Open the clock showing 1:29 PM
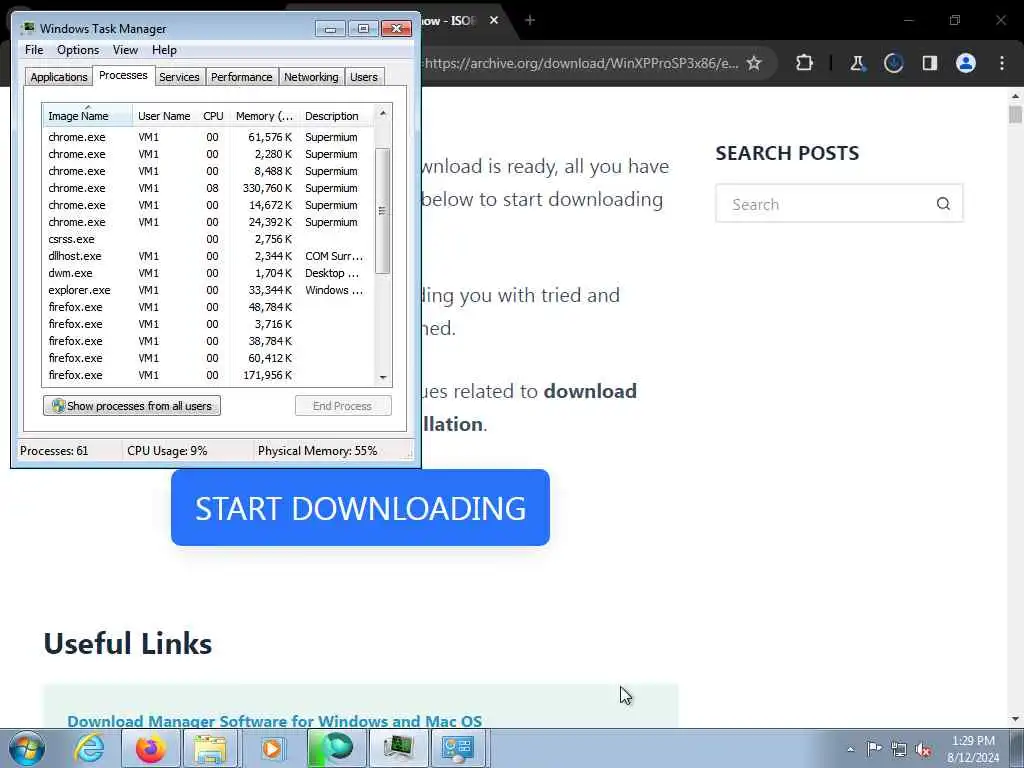The image size is (1024, 768). (x=973, y=749)
